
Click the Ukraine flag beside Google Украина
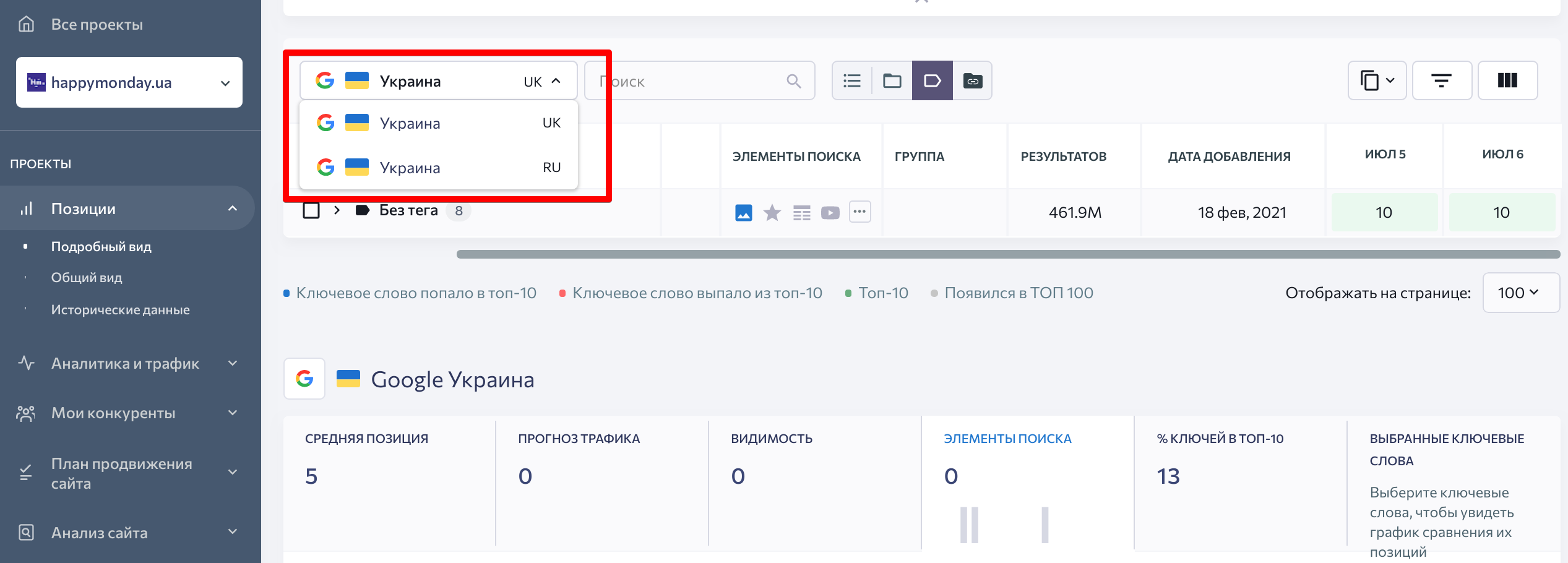click(x=348, y=379)
